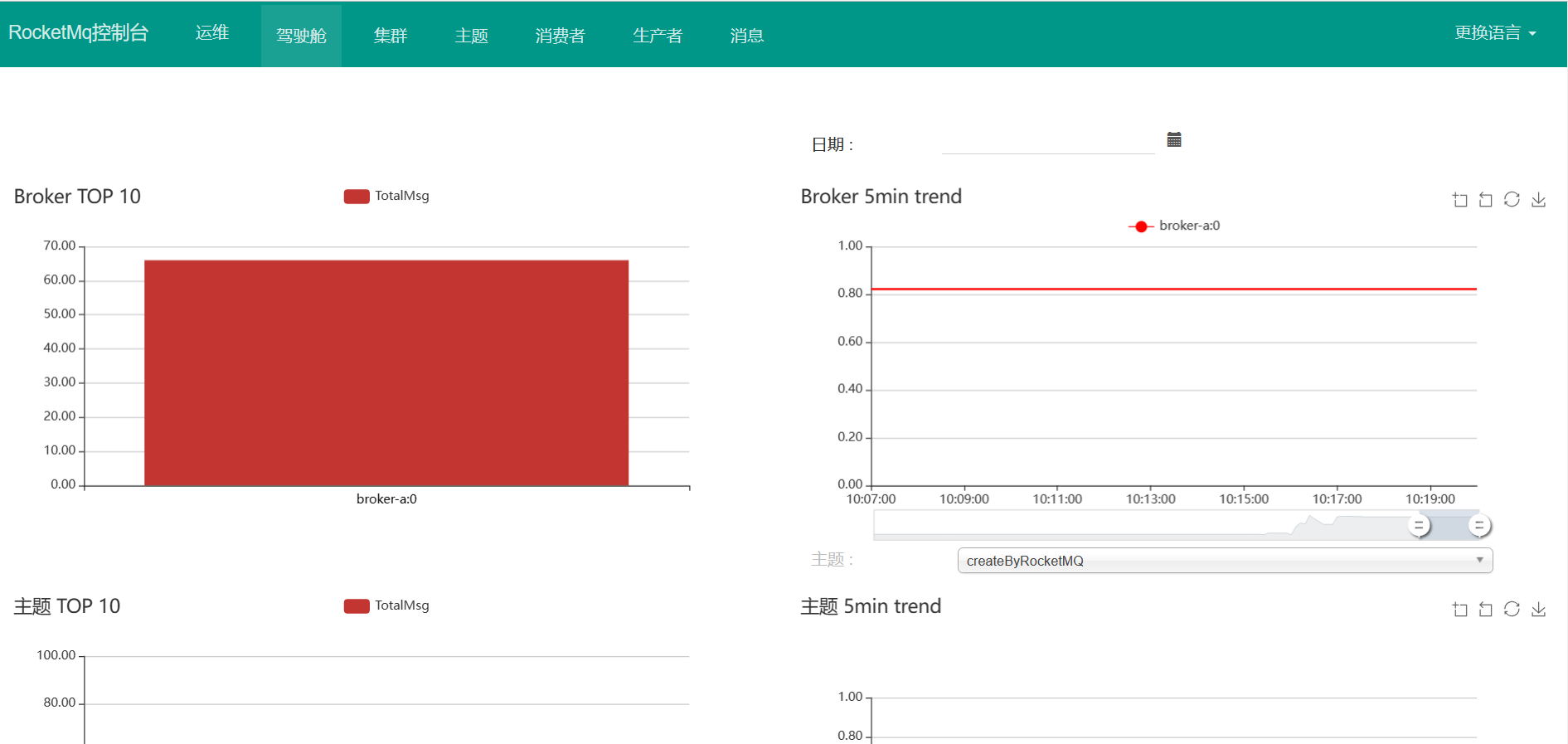Enable area zoom on Broker 5min trend
Screen dimensions: 1568x744
coord(1460,200)
